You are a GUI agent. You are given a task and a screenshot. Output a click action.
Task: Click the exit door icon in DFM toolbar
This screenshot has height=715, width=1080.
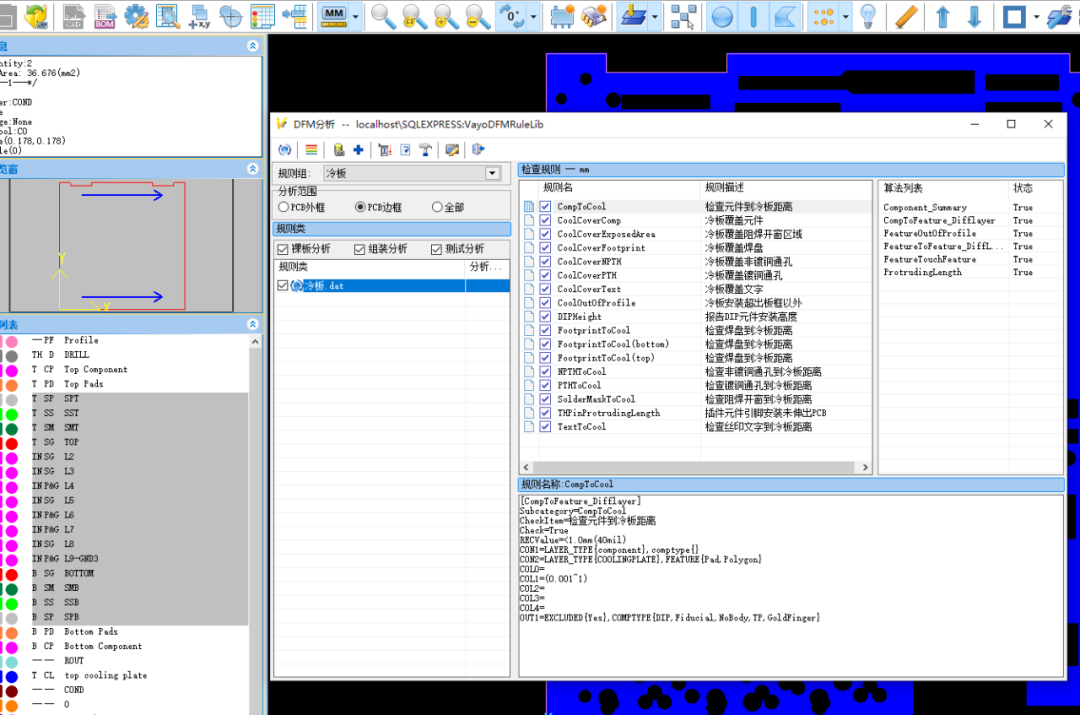coord(478,149)
